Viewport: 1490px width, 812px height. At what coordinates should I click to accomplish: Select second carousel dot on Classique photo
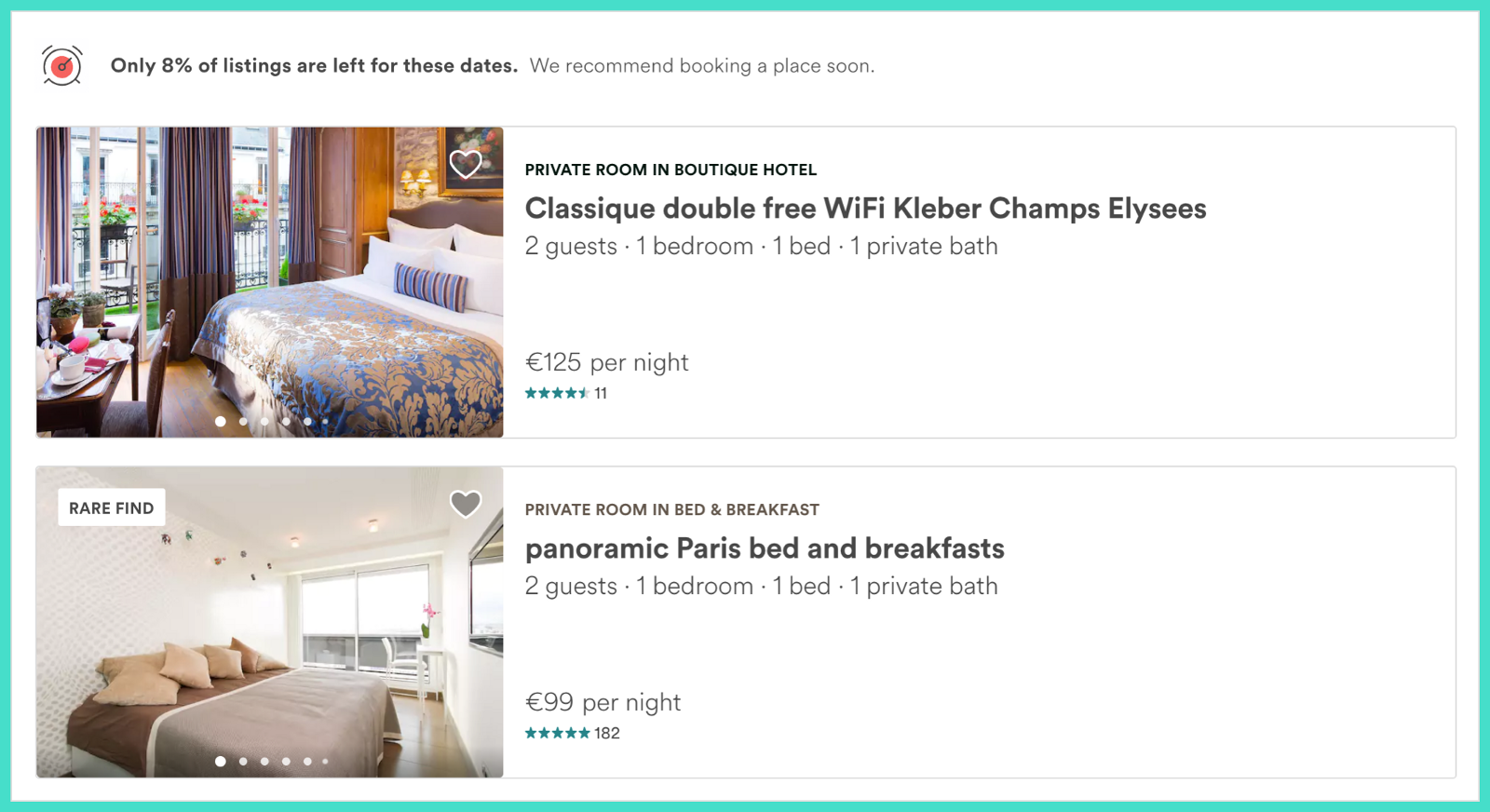(243, 422)
